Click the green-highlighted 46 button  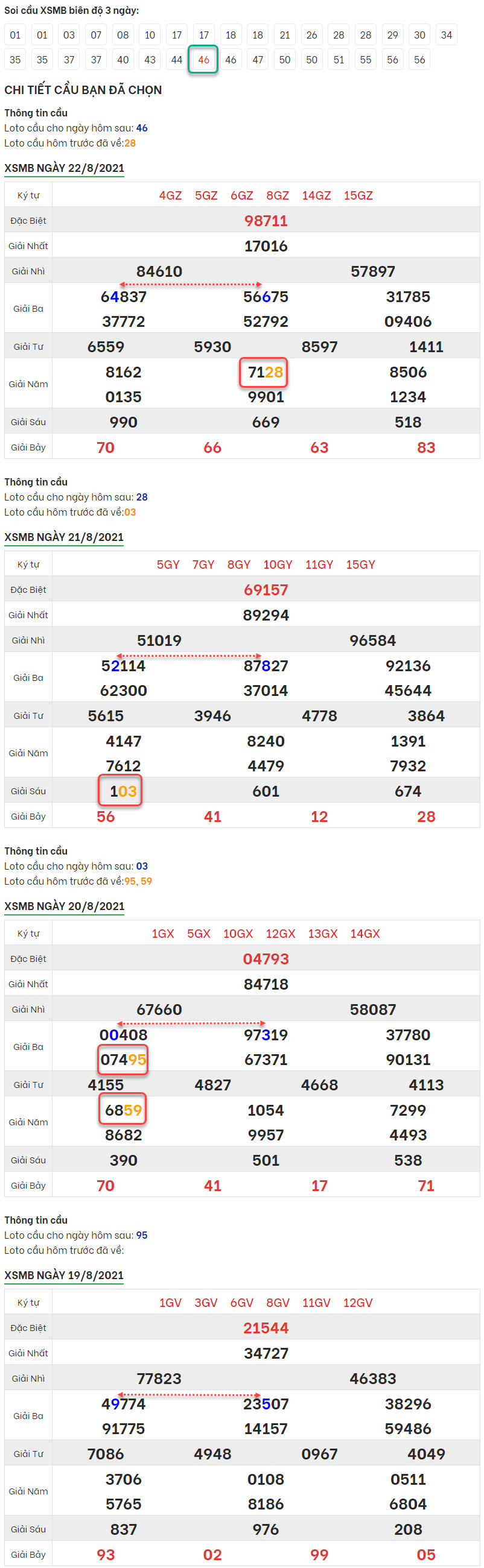click(x=203, y=60)
